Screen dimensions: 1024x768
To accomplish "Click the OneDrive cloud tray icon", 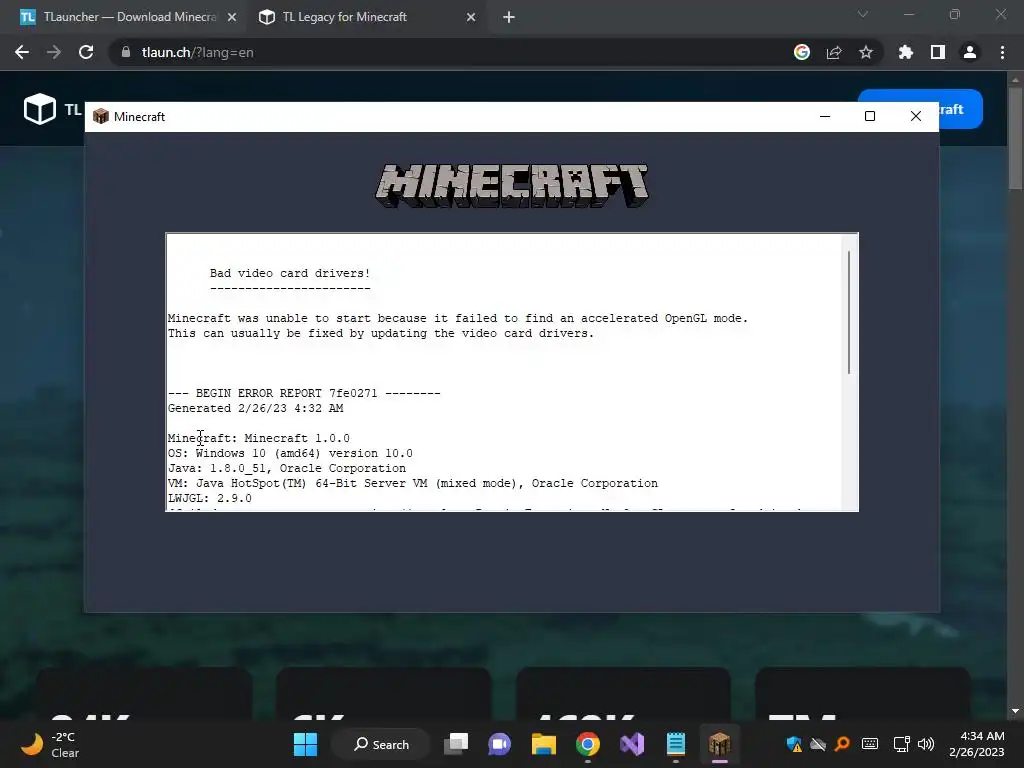I will click(818, 744).
